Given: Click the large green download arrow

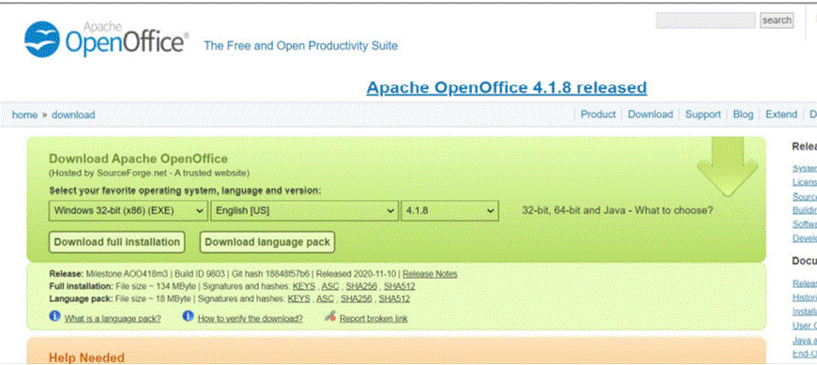Looking at the screenshot, I should [x=727, y=167].
